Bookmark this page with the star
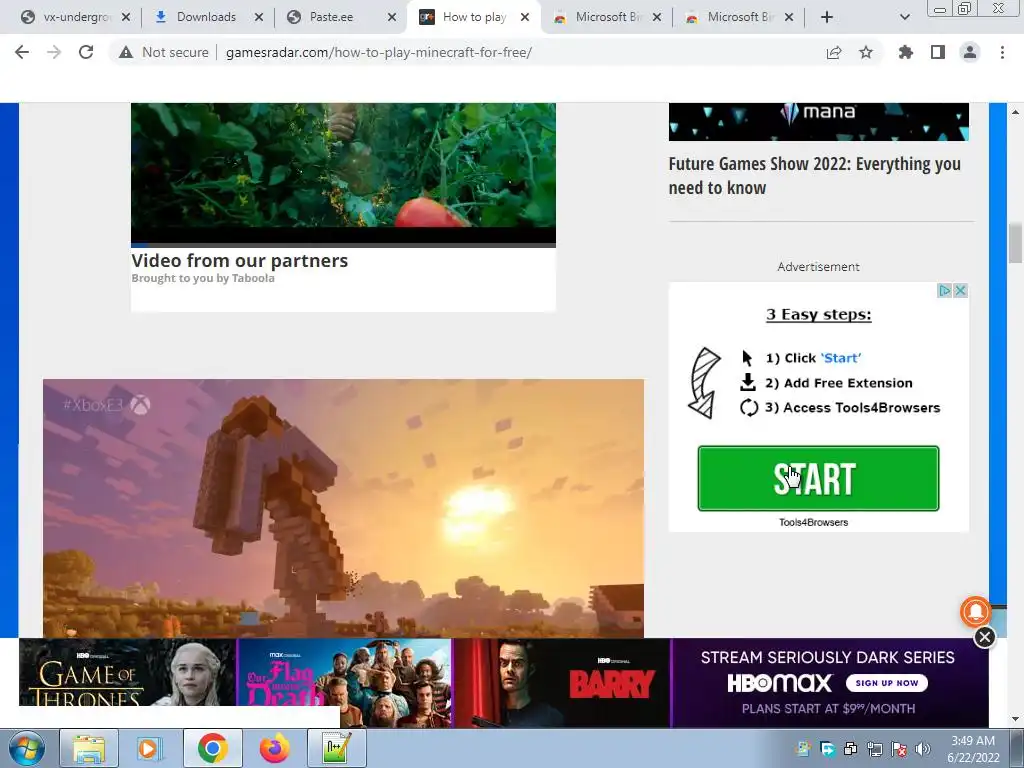The width and height of the screenshot is (1024, 768). point(865,52)
